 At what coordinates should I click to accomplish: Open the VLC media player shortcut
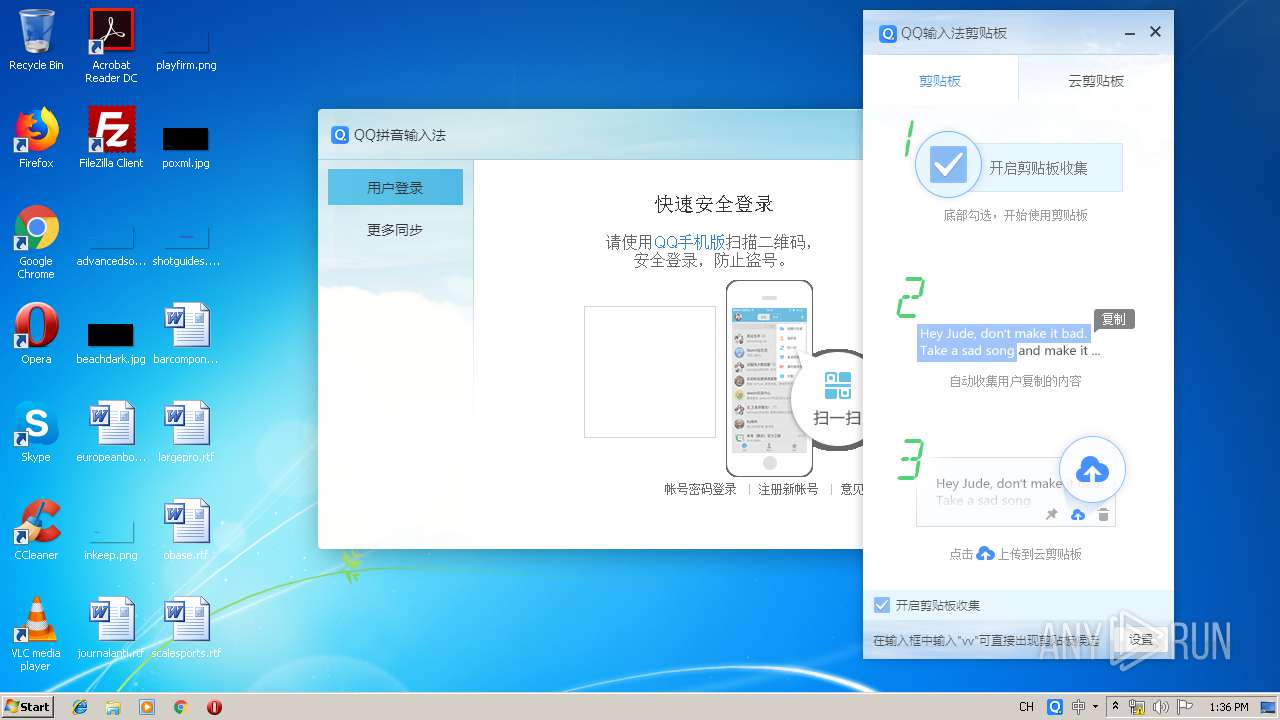(36, 634)
